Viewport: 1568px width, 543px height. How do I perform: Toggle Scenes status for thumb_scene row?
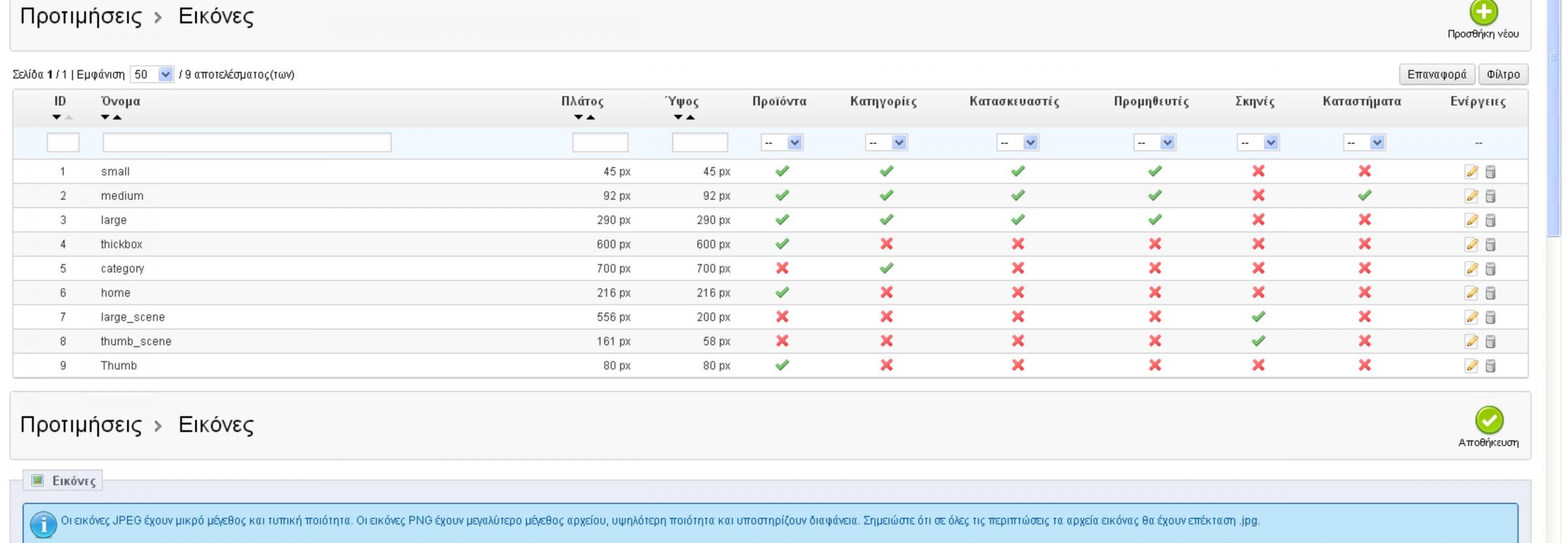tap(1258, 341)
